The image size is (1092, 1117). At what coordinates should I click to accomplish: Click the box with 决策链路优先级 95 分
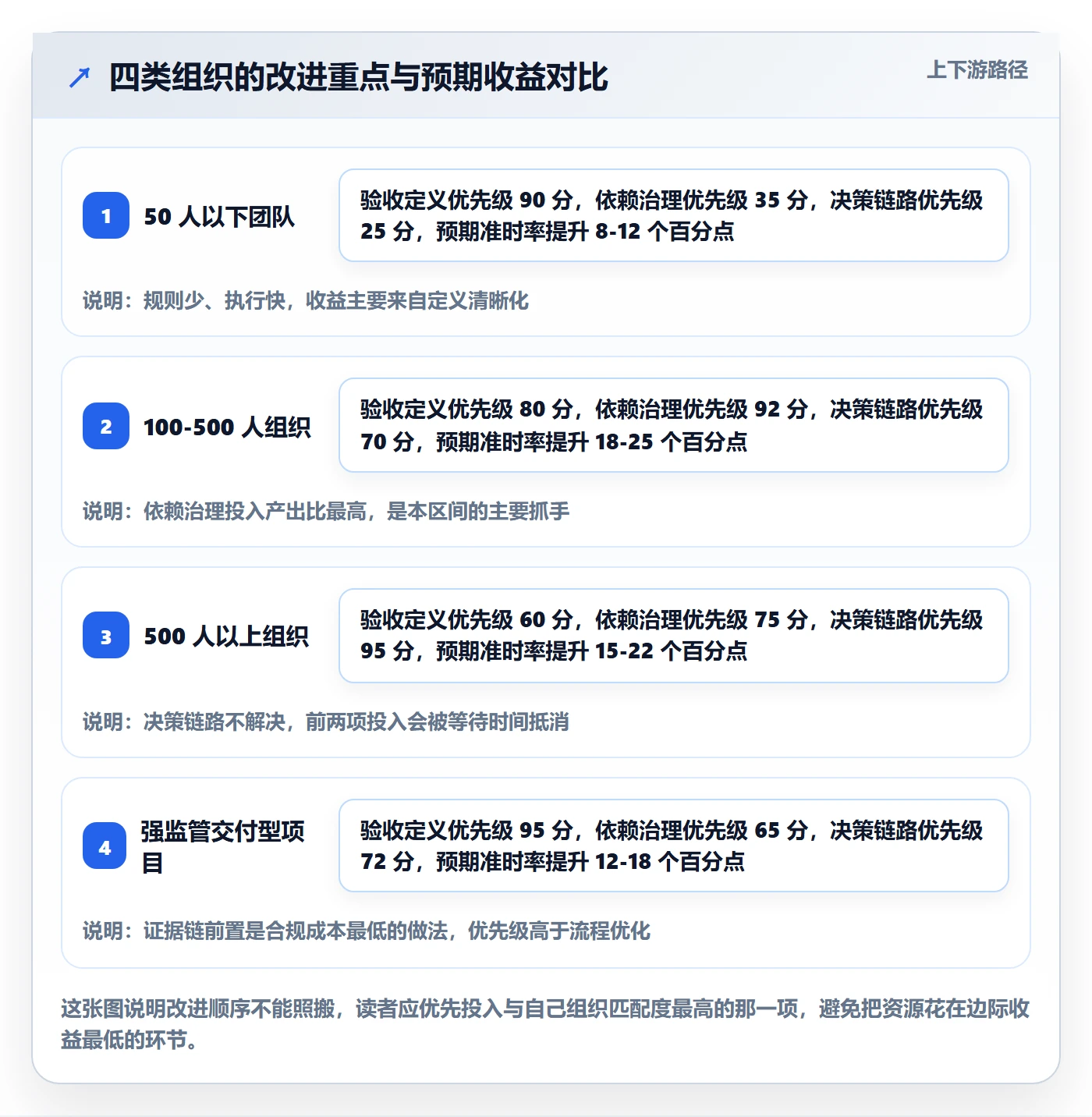(674, 636)
